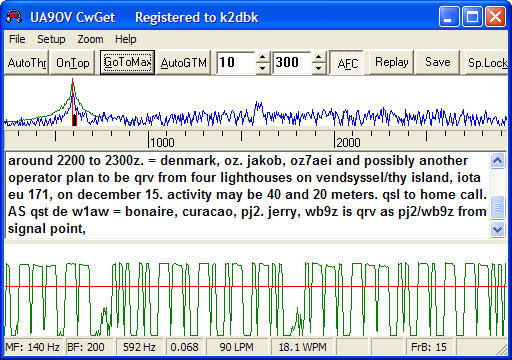Open the File menu
Viewport: 512px width, 360px height.
[17, 39]
